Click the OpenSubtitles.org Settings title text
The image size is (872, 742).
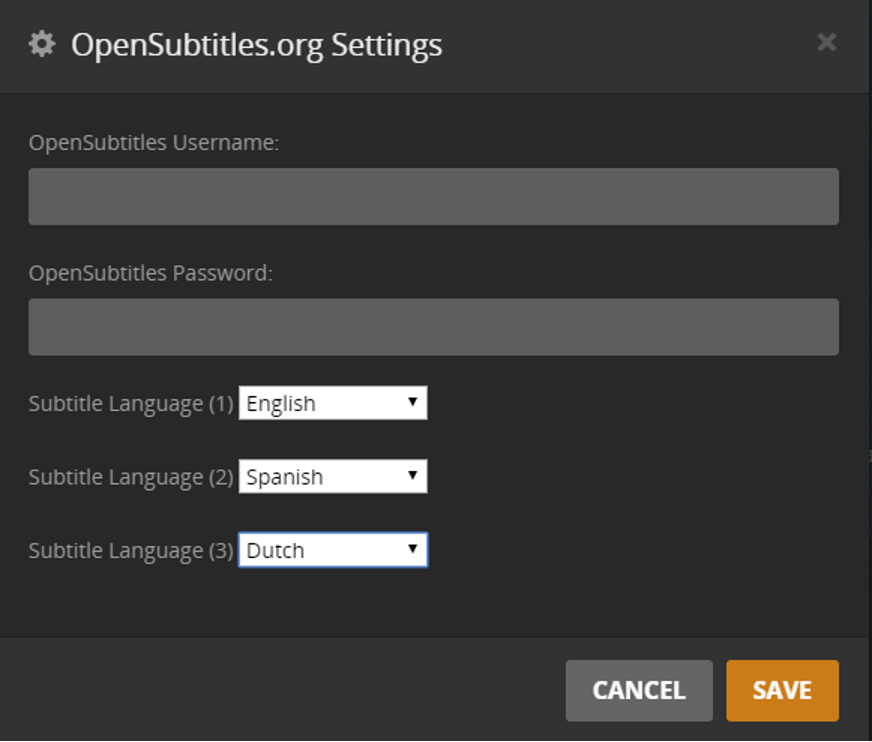(256, 45)
